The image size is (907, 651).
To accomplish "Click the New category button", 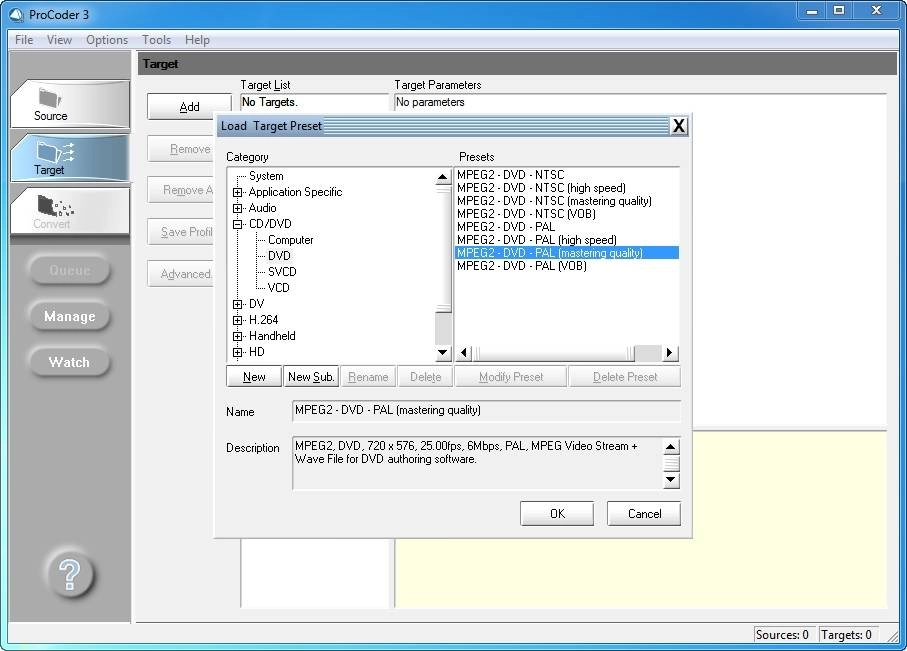I will [254, 377].
